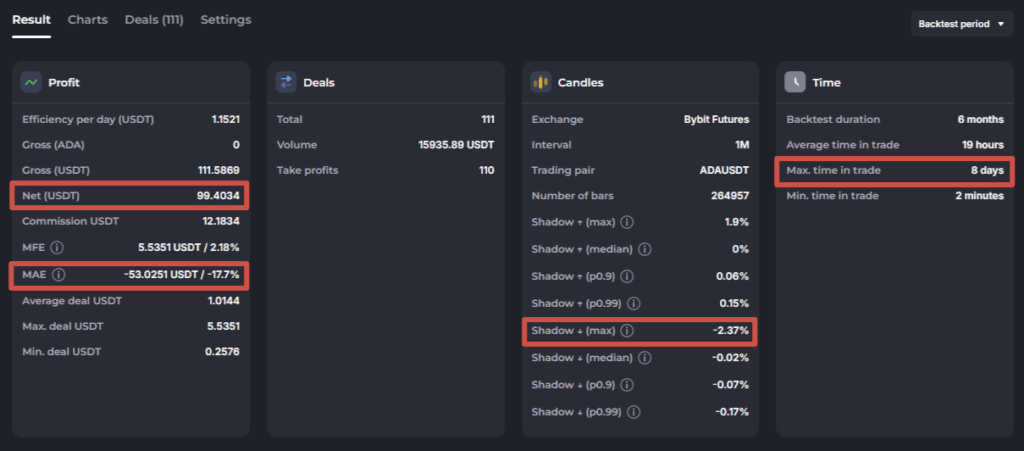The width and height of the screenshot is (1024, 451).
Task: Click info icon beside Shadow up (p0.9)
Action: coord(626,277)
